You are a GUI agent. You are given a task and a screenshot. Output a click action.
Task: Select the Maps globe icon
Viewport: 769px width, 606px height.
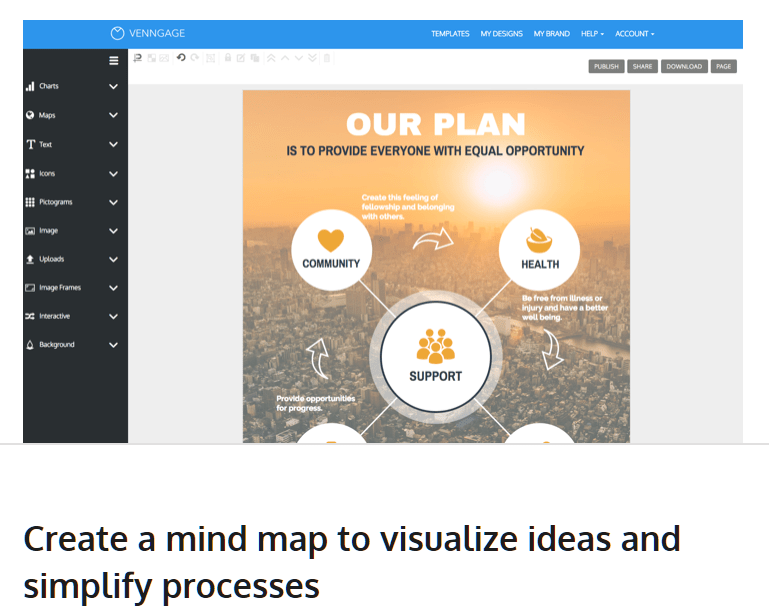click(x=30, y=115)
